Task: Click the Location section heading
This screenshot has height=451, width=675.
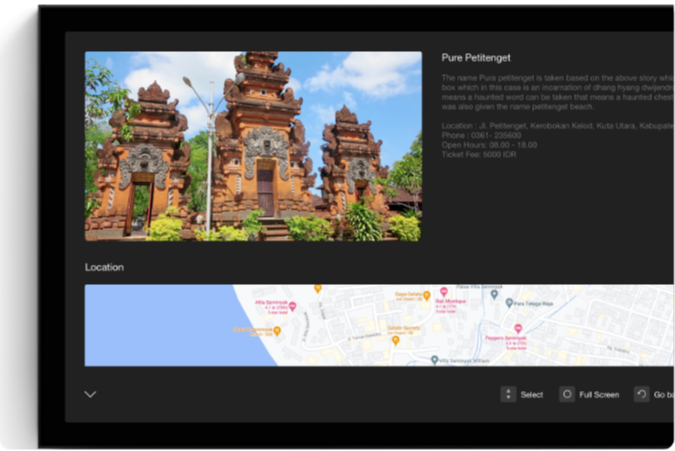Action: [x=104, y=268]
